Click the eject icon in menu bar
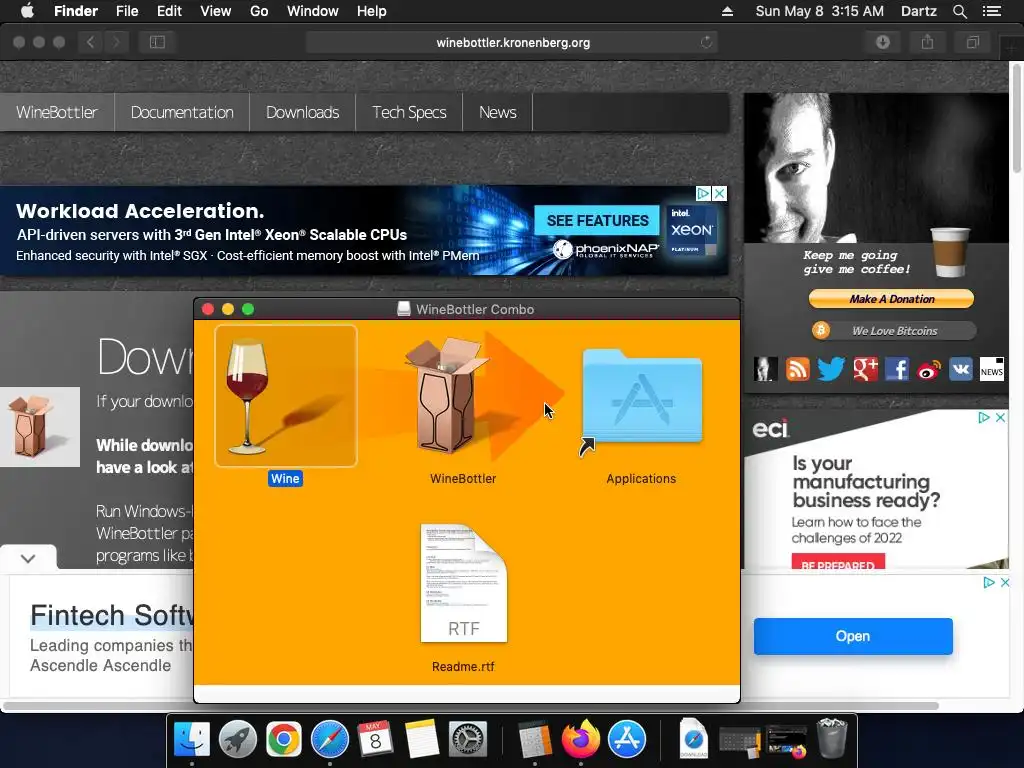 tap(727, 11)
